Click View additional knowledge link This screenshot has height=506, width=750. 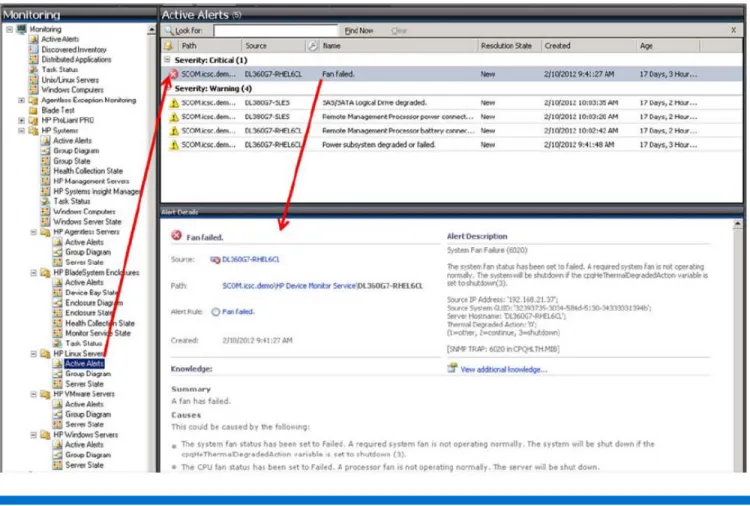pyautogui.click(x=504, y=369)
